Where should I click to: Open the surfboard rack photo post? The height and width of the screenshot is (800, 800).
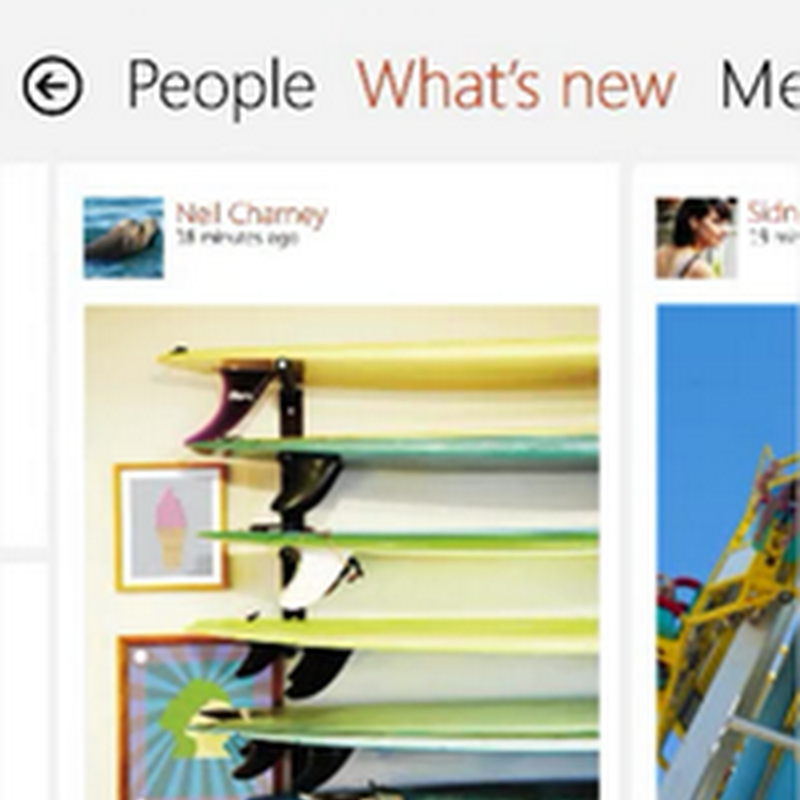pyautogui.click(x=341, y=552)
